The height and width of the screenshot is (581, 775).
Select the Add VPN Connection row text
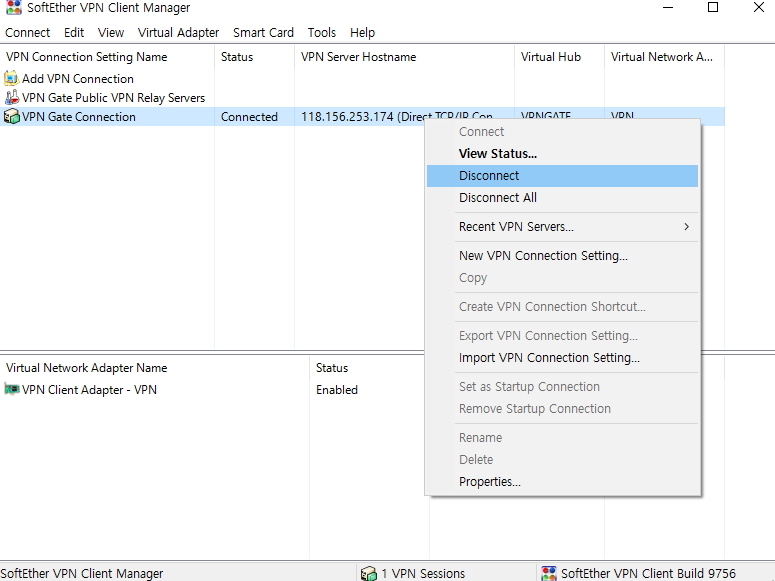(78, 79)
